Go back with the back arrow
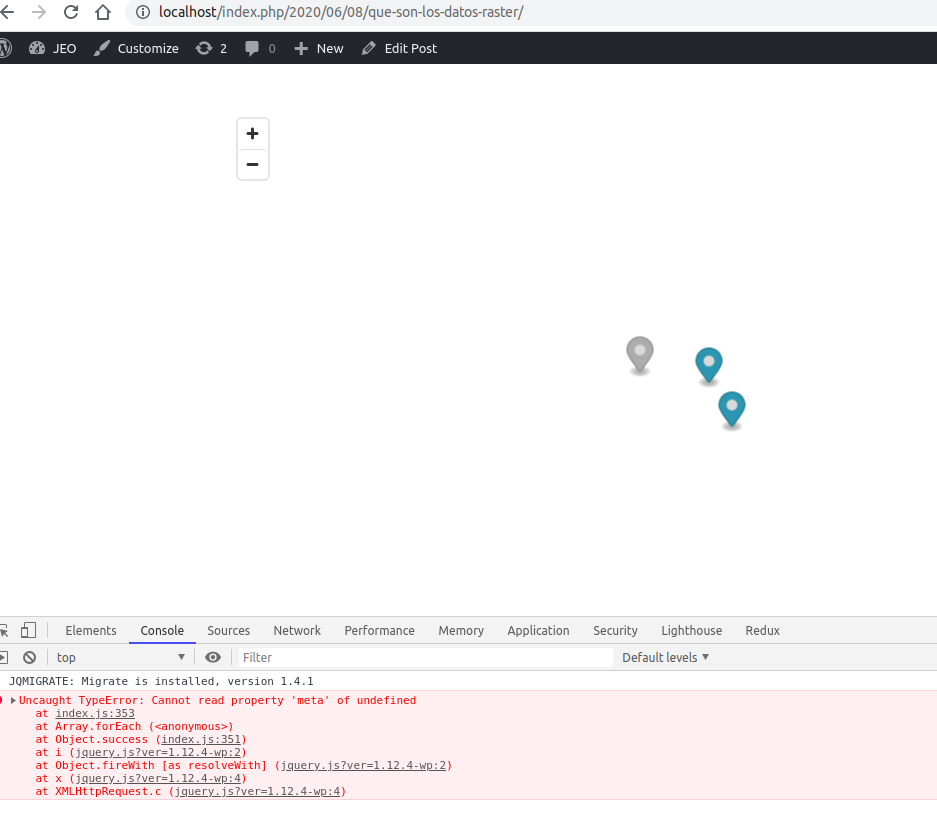 pyautogui.click(x=7, y=12)
